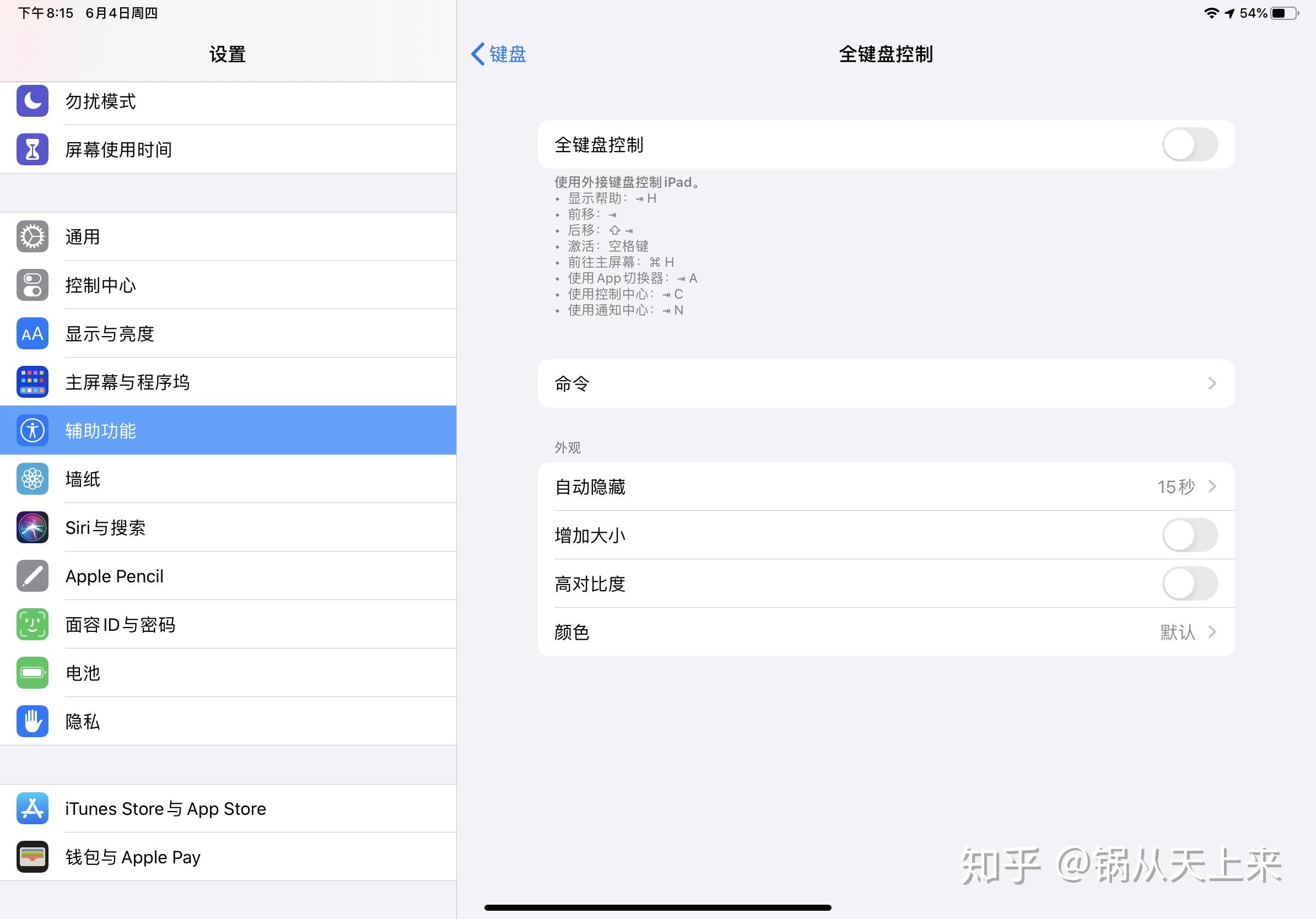The image size is (1316, 919).
Task: Tap the 使用外接键盘控制iPad description
Action: (628, 182)
